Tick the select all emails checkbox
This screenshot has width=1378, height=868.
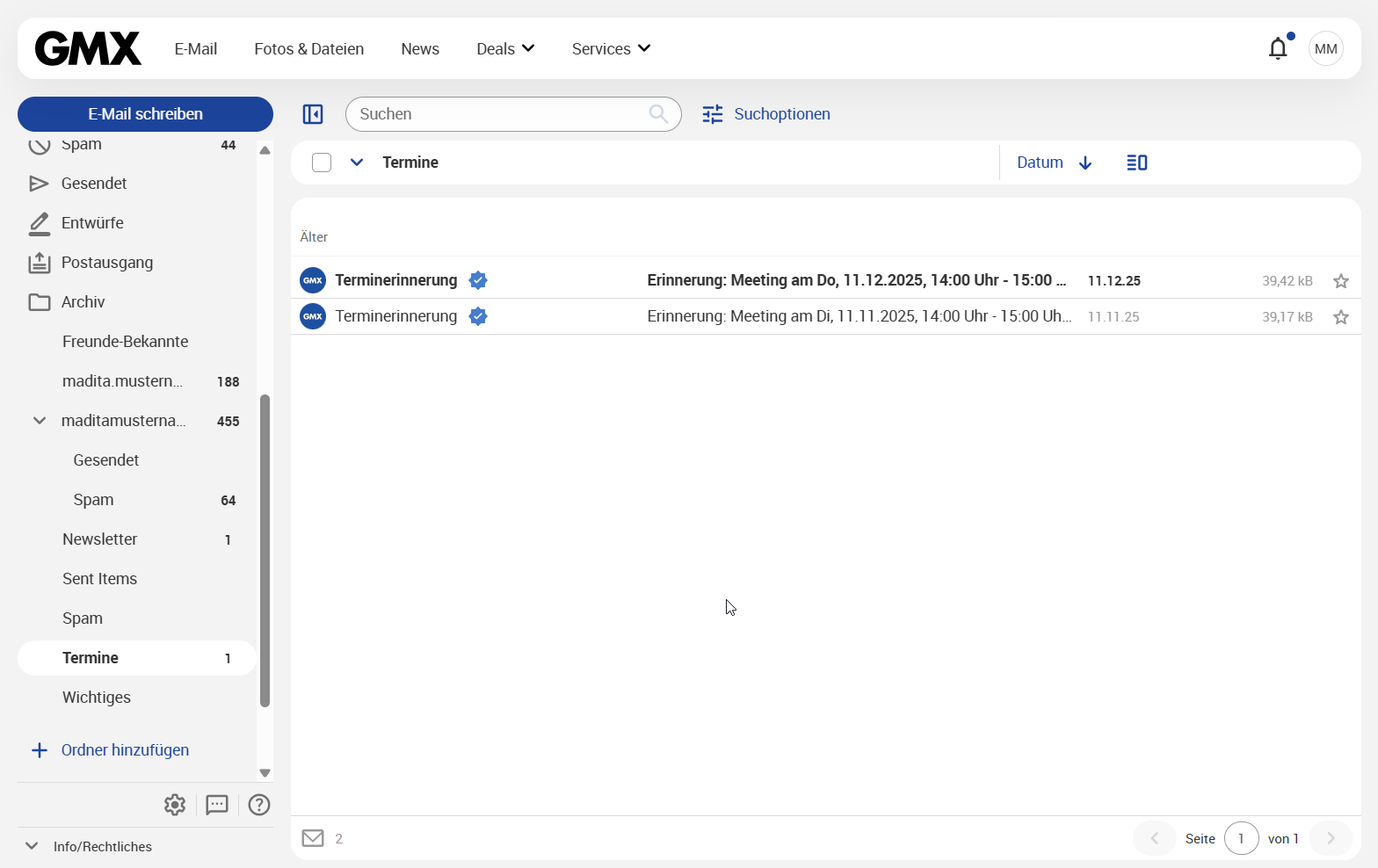point(322,163)
